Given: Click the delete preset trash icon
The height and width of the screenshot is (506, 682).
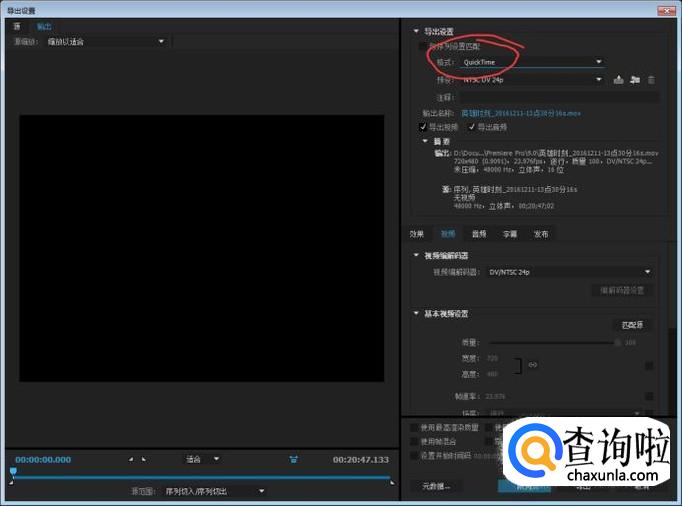Looking at the screenshot, I should 651,80.
